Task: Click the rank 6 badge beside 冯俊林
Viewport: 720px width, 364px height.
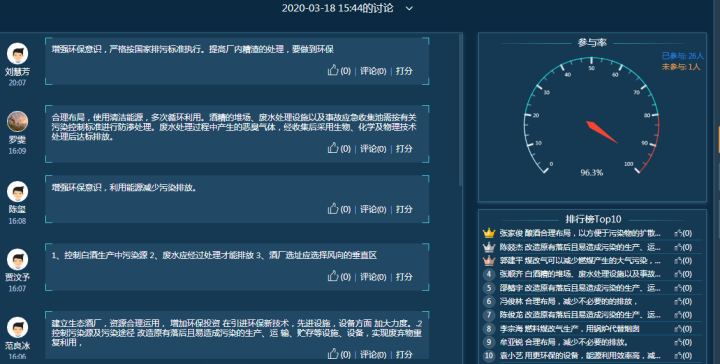Action: [x=489, y=301]
